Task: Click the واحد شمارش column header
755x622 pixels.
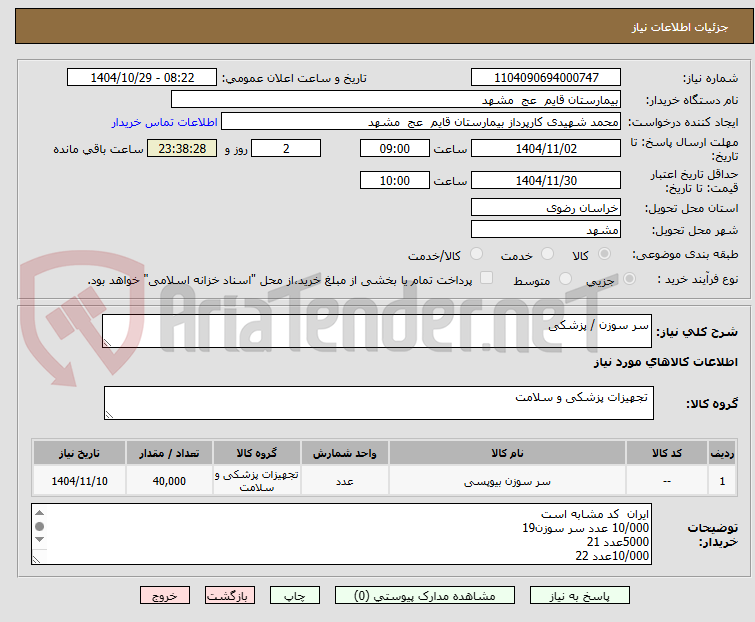Action: tap(345, 453)
